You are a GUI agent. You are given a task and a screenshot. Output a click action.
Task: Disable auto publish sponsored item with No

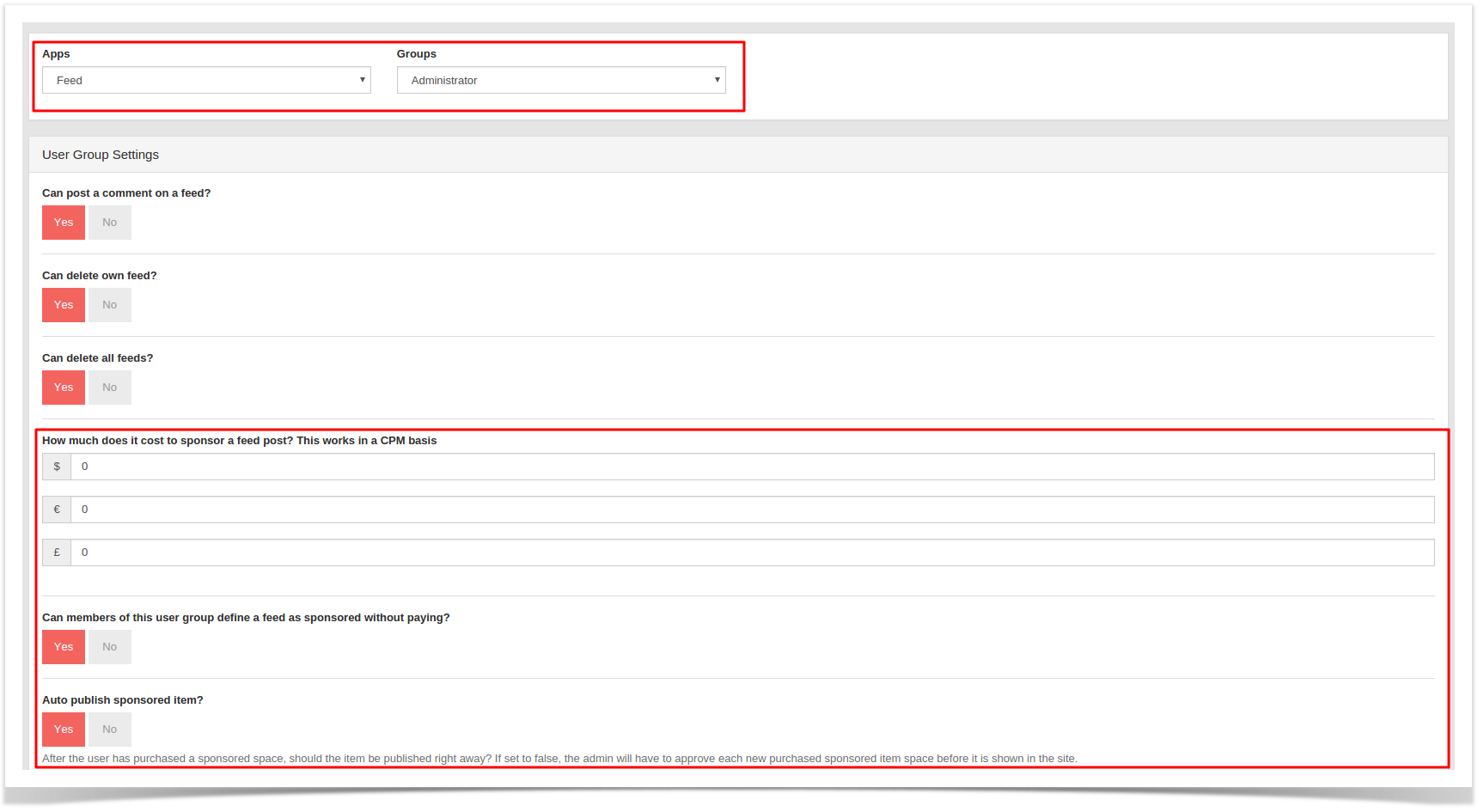[110, 730]
